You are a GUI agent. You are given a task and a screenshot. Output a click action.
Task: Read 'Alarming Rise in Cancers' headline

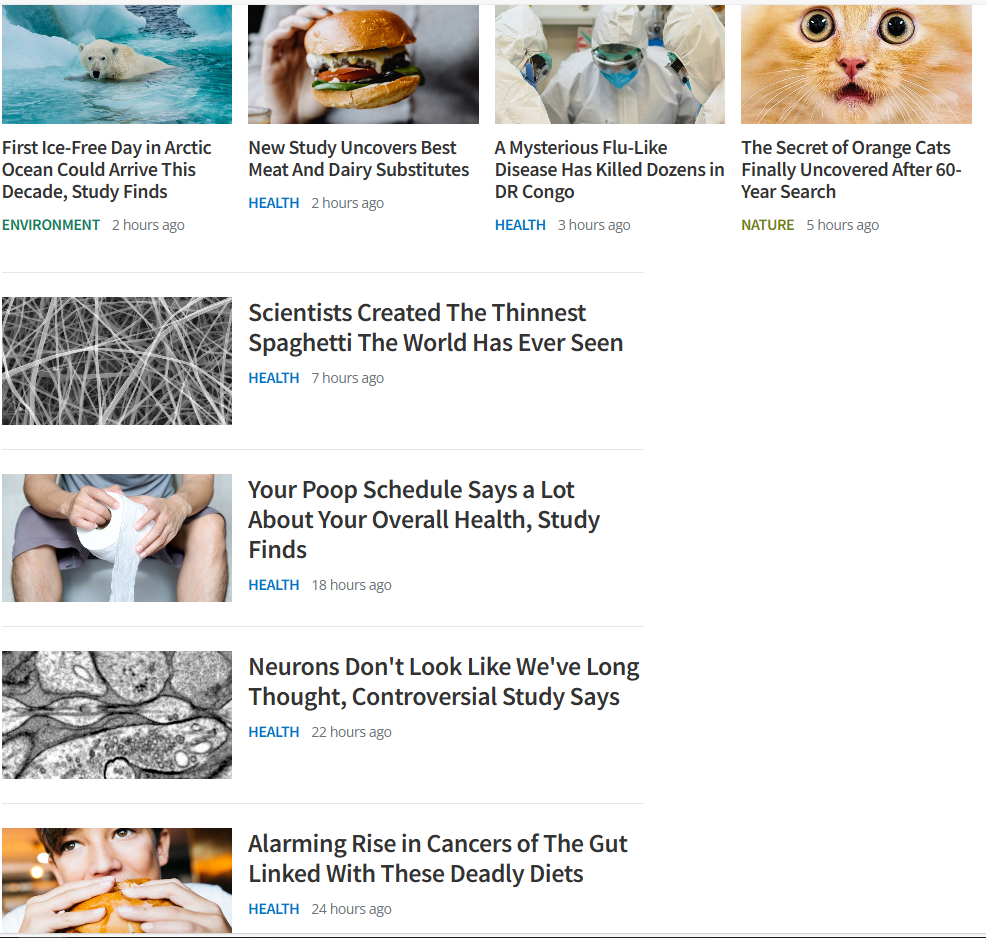click(x=438, y=859)
